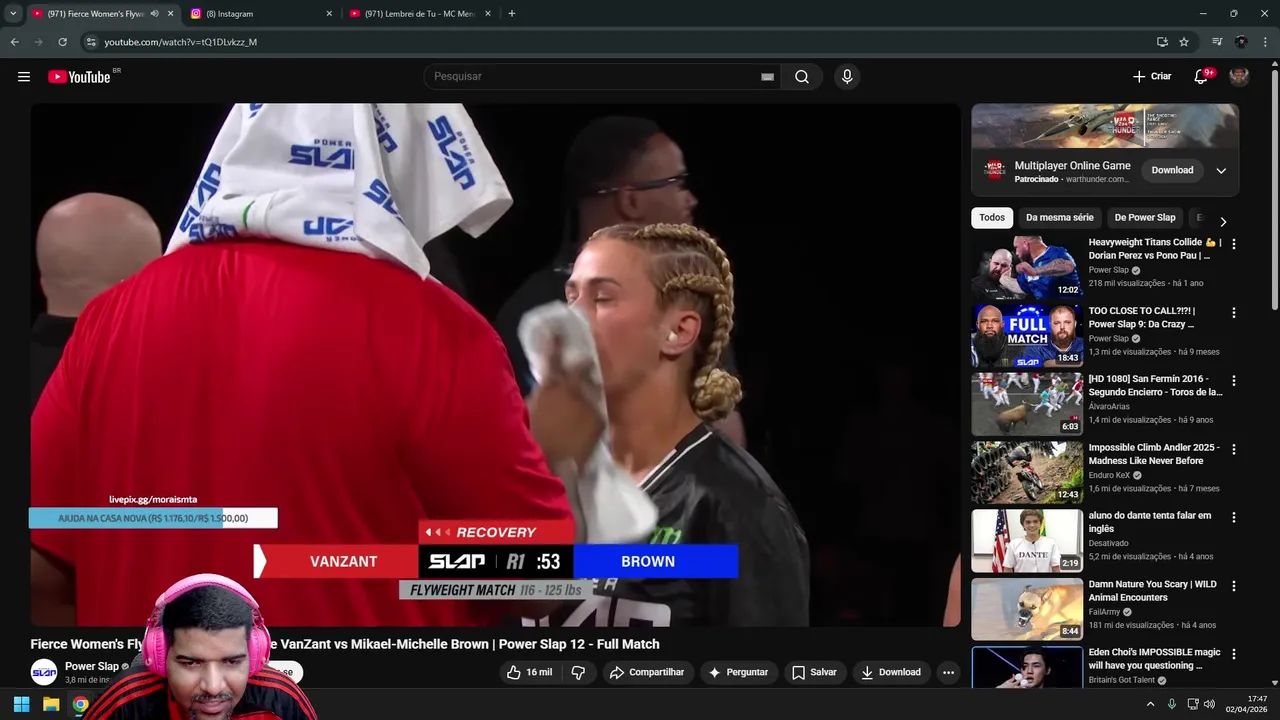The image size is (1280, 720).
Task: Open San Fermín 2016 Segundo Encierro thumbnail
Action: 1027,404
